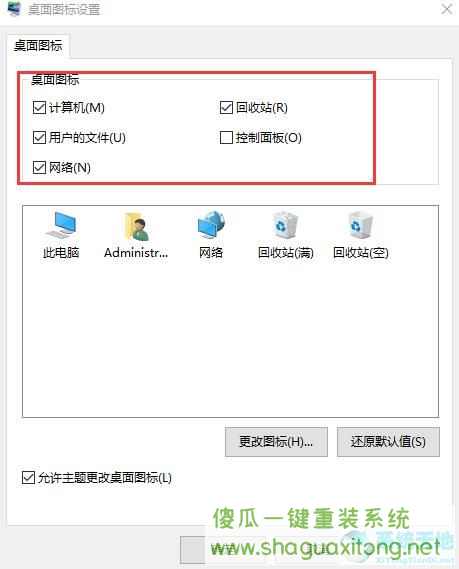Image resolution: width=459 pixels, height=569 pixels.
Task: Select the Administrator user folder icon
Action: [x=136, y=226]
